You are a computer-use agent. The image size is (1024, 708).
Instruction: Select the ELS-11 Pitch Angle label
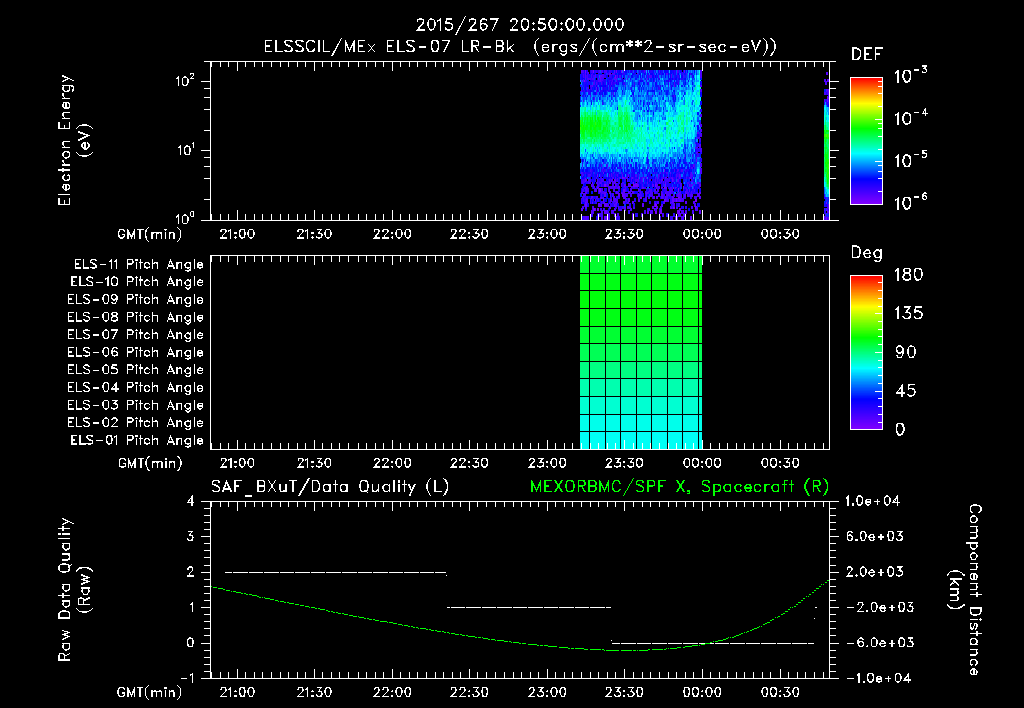(138, 265)
